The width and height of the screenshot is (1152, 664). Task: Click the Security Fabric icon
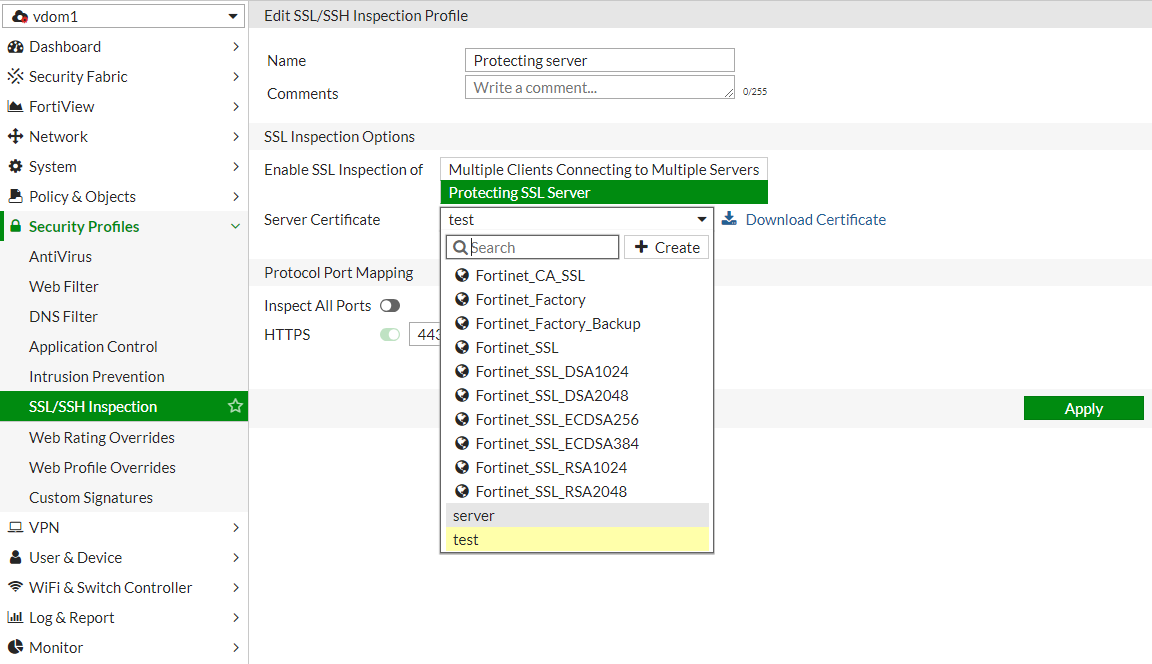point(15,77)
